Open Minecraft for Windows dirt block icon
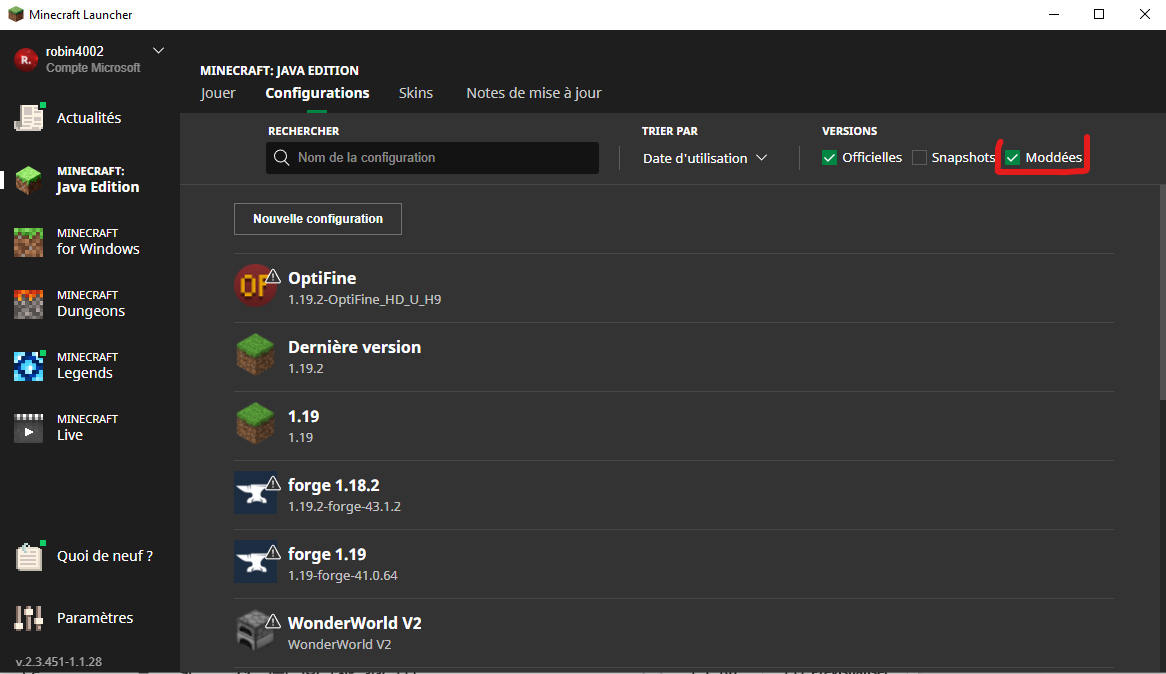1166x674 pixels. point(28,242)
